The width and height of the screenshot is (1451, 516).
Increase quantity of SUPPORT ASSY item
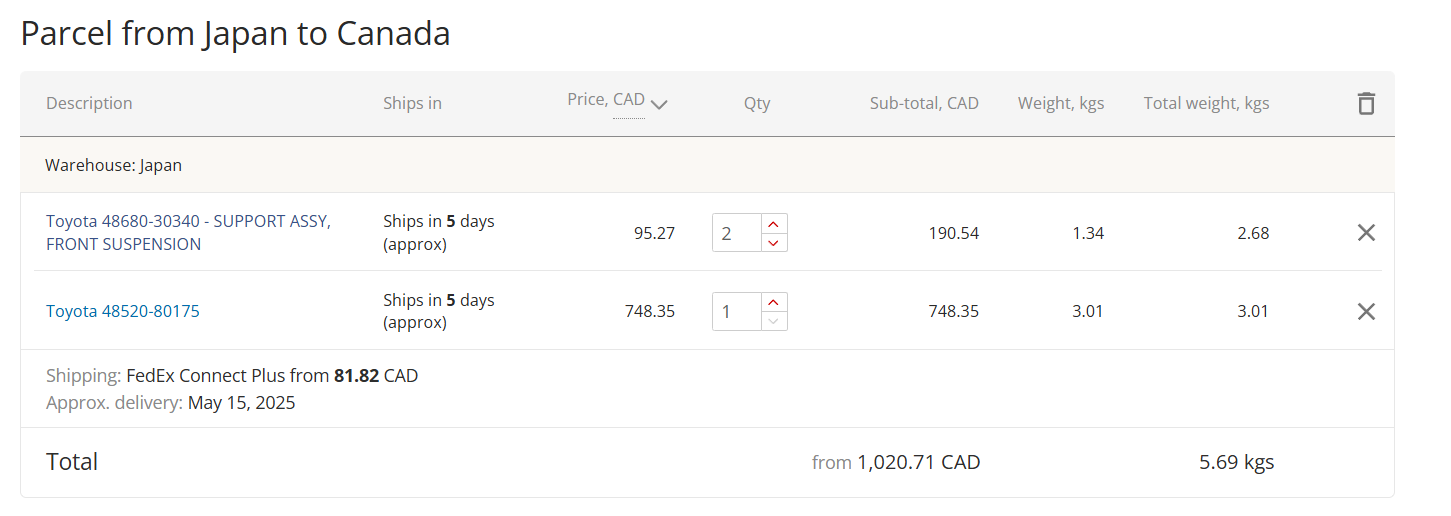point(774,223)
